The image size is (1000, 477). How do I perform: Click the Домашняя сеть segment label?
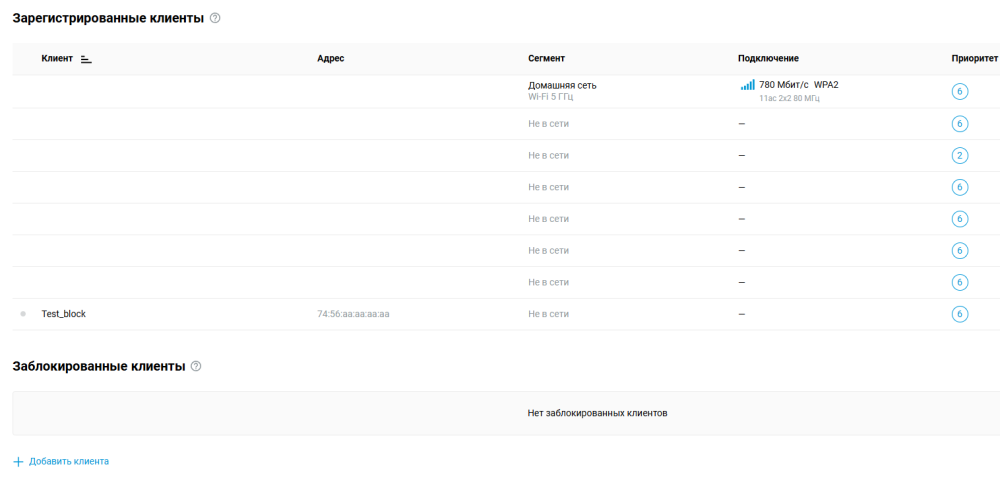562,85
